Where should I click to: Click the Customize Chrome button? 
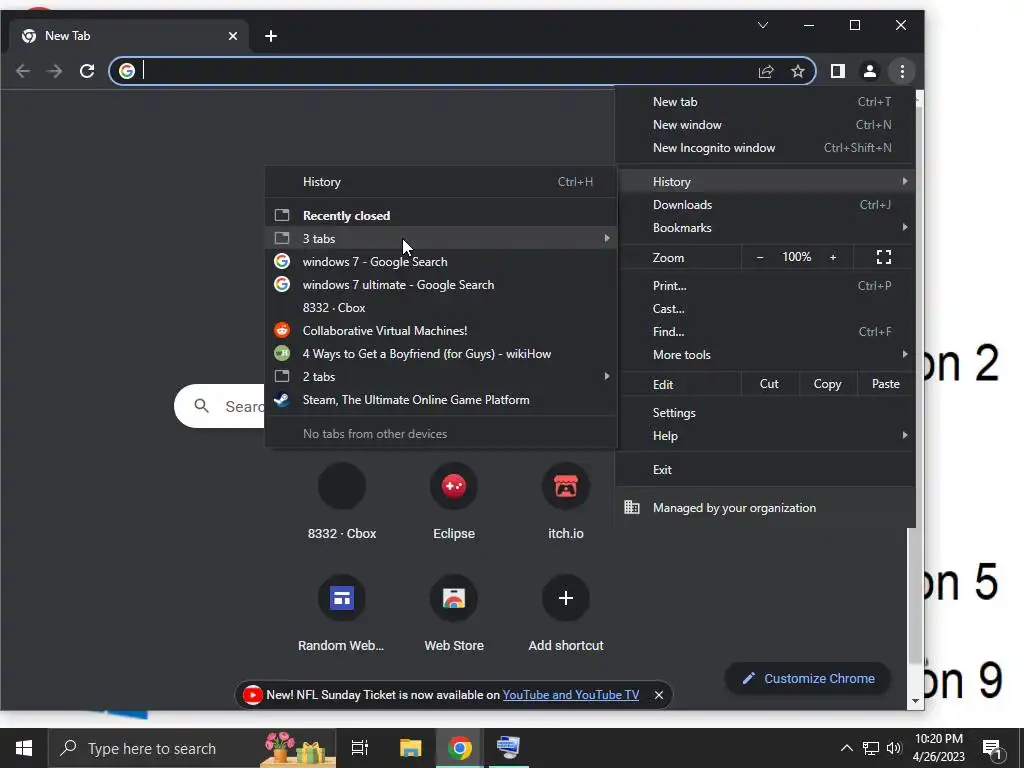coord(808,679)
